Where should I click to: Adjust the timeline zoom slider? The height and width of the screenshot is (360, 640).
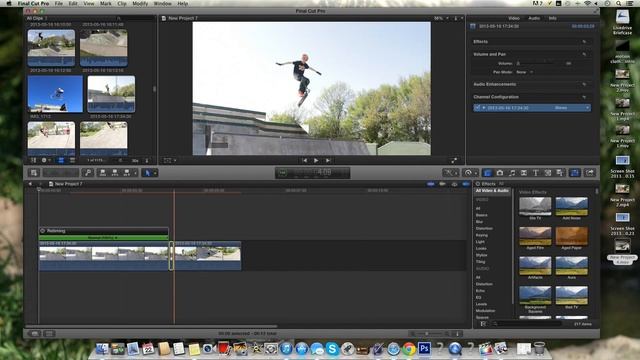430,334
